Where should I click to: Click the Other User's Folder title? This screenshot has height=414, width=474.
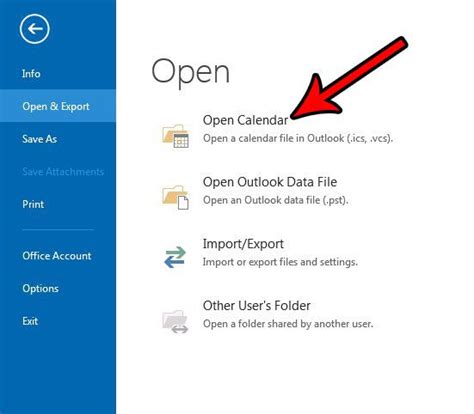tap(257, 306)
